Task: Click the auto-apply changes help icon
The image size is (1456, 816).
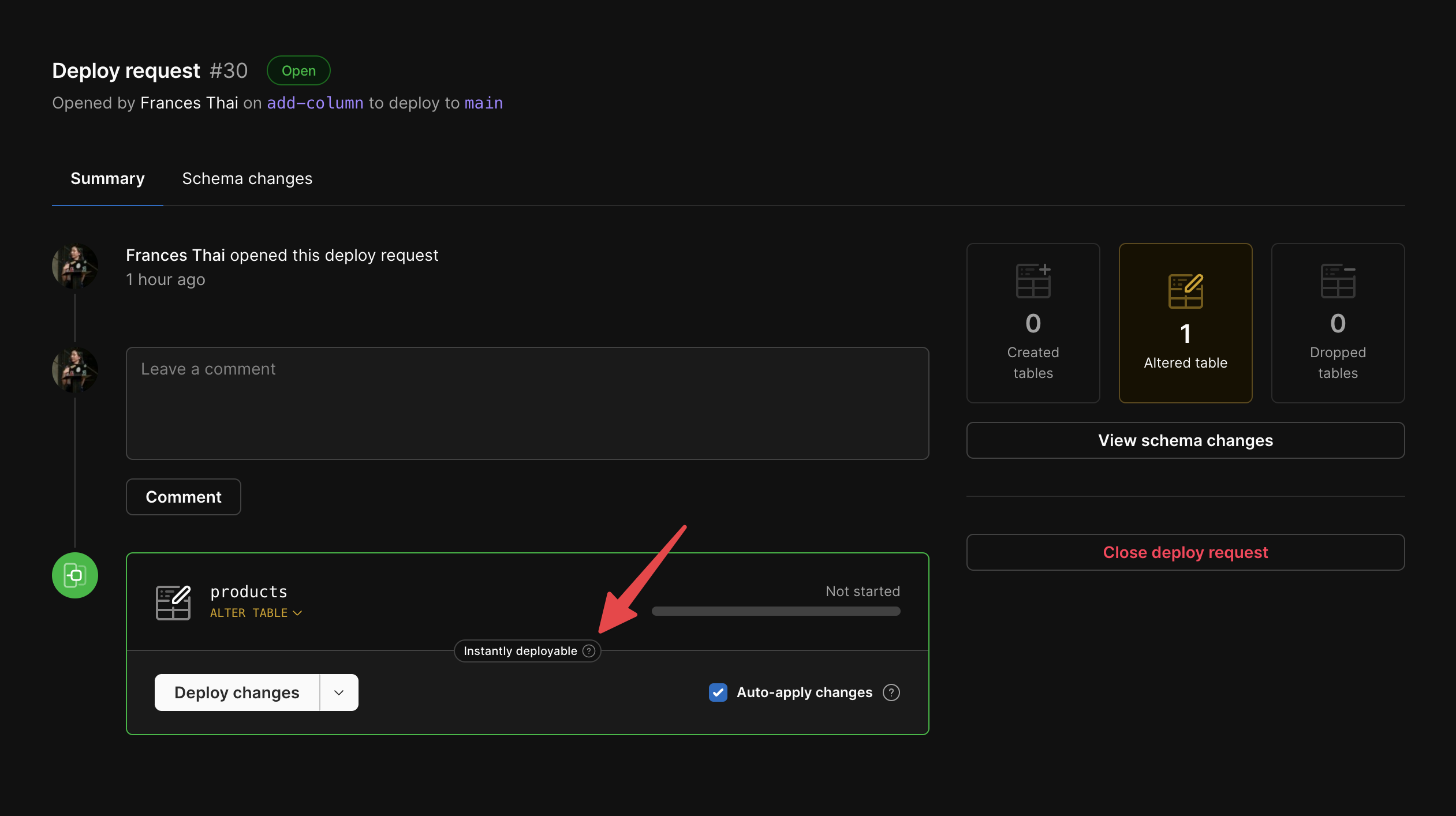Action: tap(892, 692)
